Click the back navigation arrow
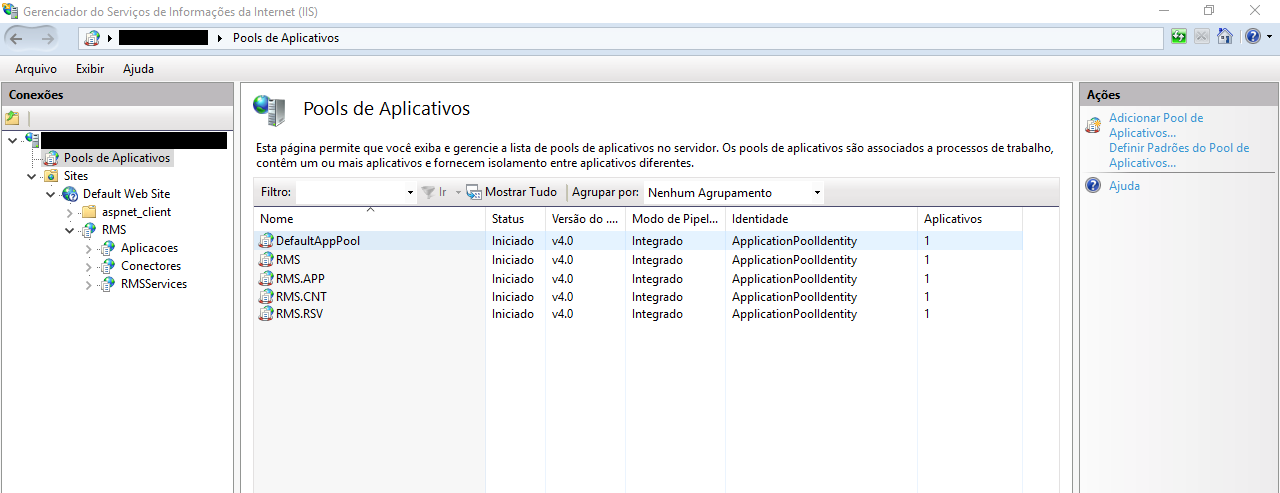1280x493 pixels. 20,38
